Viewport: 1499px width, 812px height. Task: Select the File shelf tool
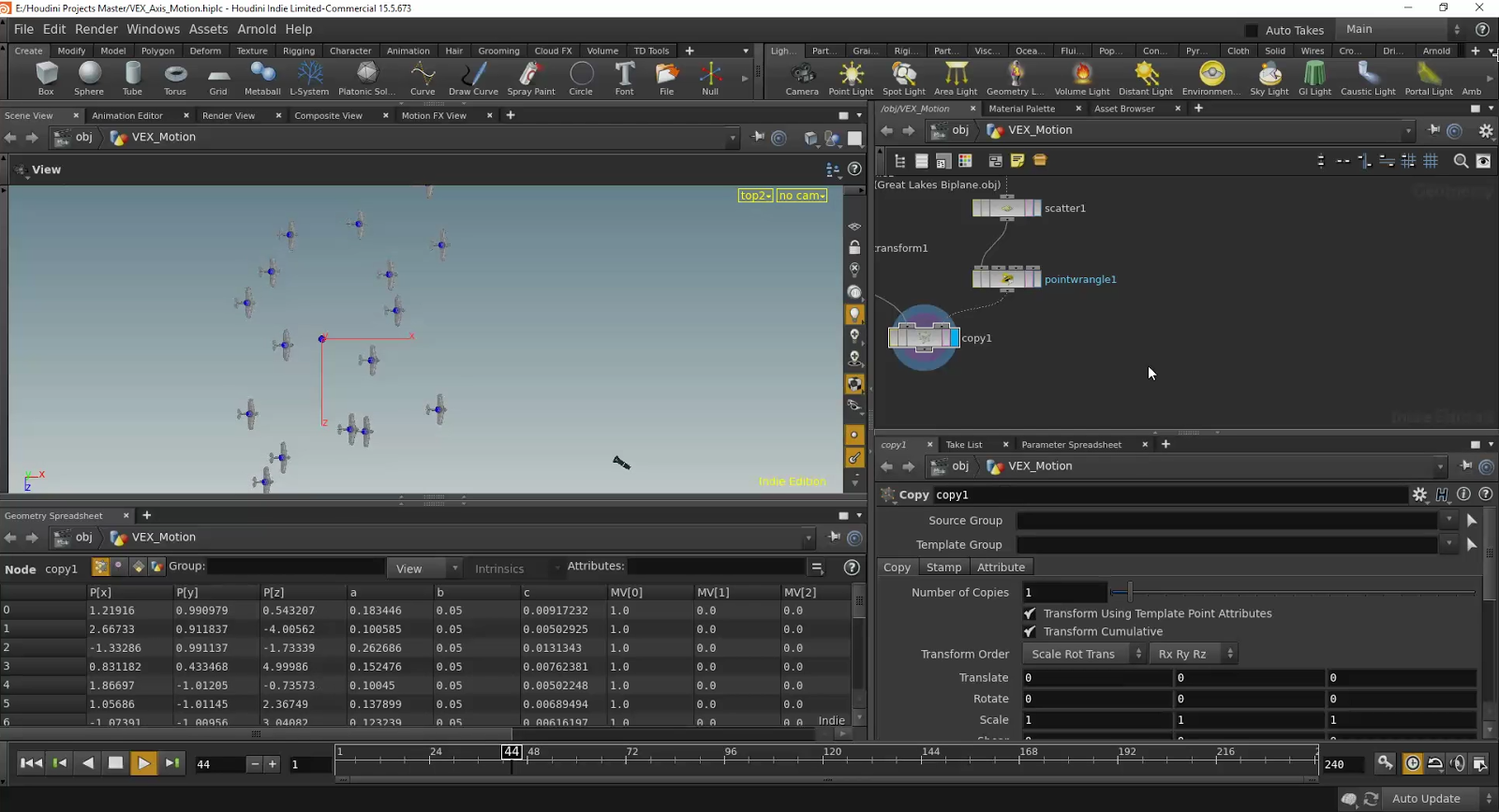pos(666,79)
